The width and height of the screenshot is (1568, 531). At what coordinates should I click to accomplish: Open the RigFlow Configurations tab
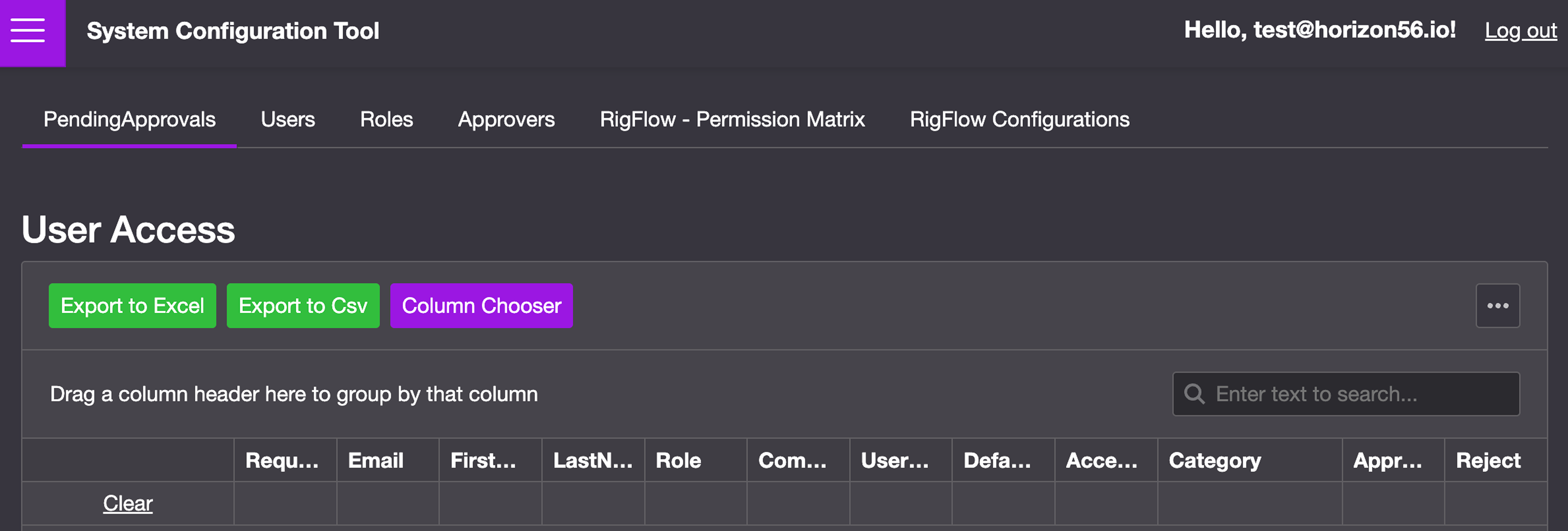pyautogui.click(x=1019, y=119)
